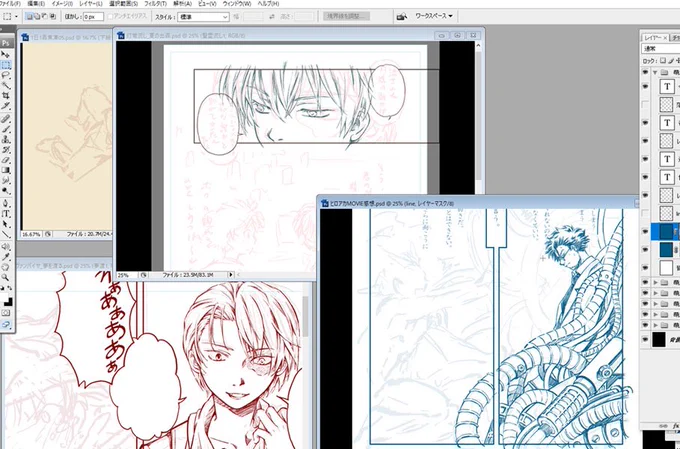Collapse the expanded top layer group
Viewport: 680px width, 449px height.
[x=655, y=72]
